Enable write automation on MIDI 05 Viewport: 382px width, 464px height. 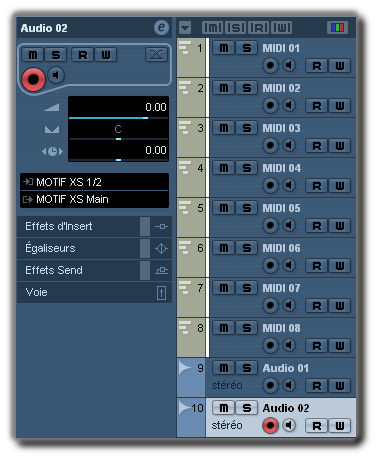[x=340, y=226]
